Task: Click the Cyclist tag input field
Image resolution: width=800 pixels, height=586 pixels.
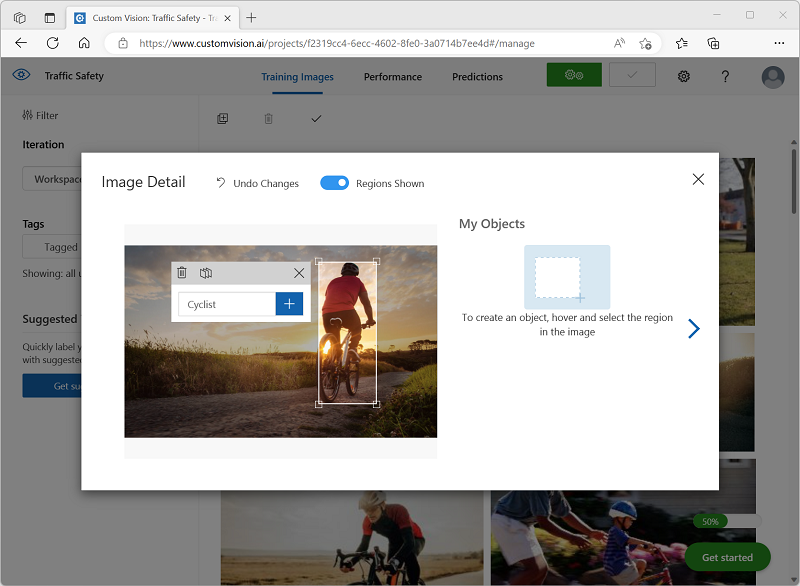Action: pyautogui.click(x=227, y=304)
